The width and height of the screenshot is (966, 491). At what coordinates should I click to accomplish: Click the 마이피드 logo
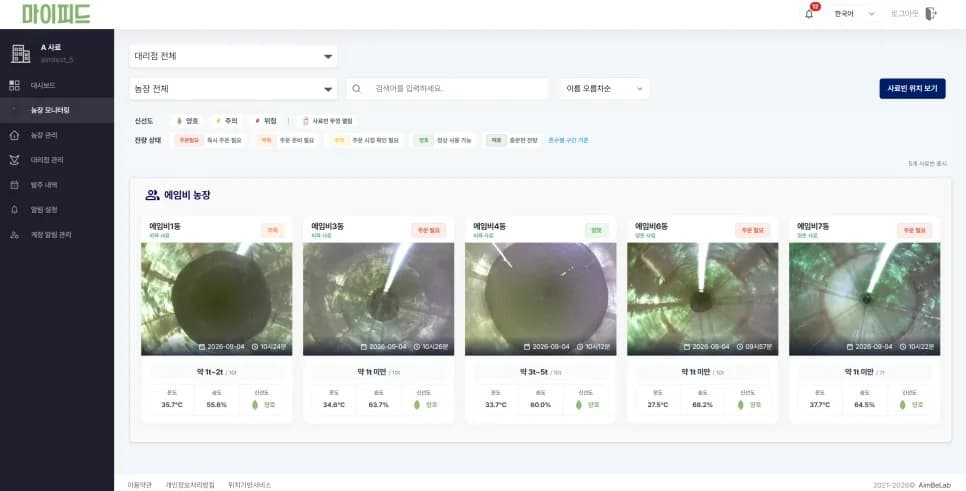pyautogui.click(x=56, y=14)
